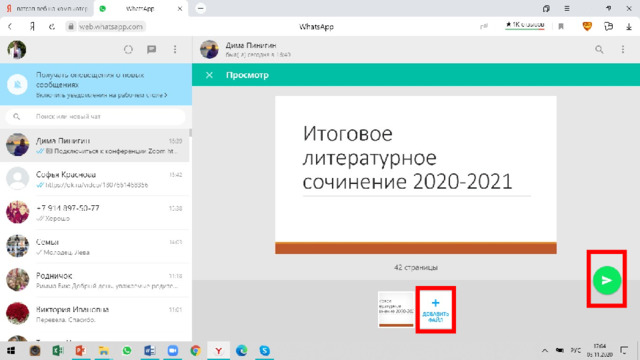Open a new tab next to the WhatsApp tab
This screenshot has width=640, height=360.
point(200,9)
